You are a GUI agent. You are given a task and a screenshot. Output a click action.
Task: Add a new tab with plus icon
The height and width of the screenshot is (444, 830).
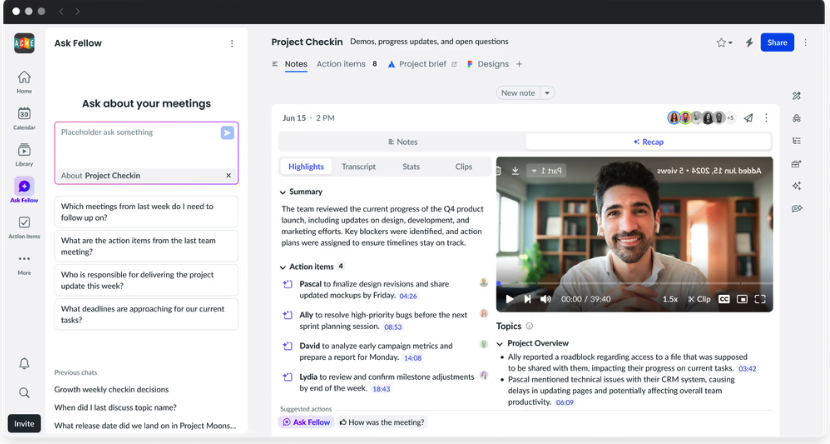(x=519, y=64)
